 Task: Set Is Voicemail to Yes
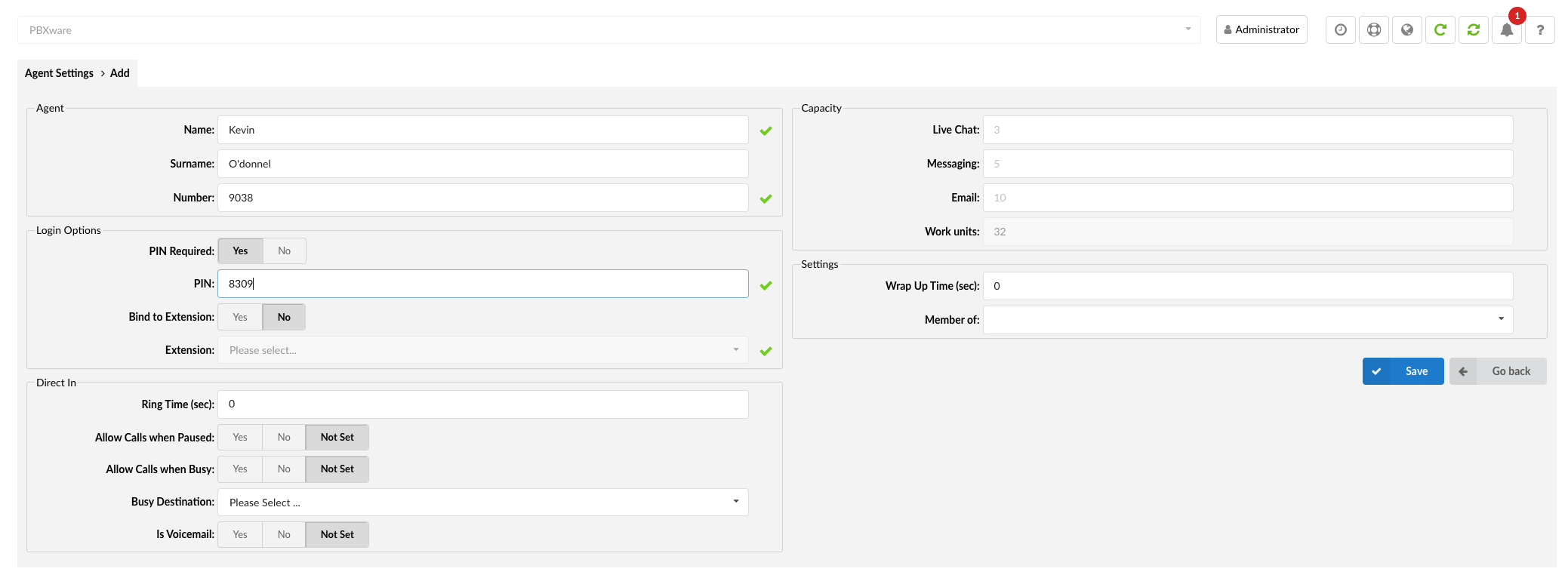pyautogui.click(x=240, y=535)
